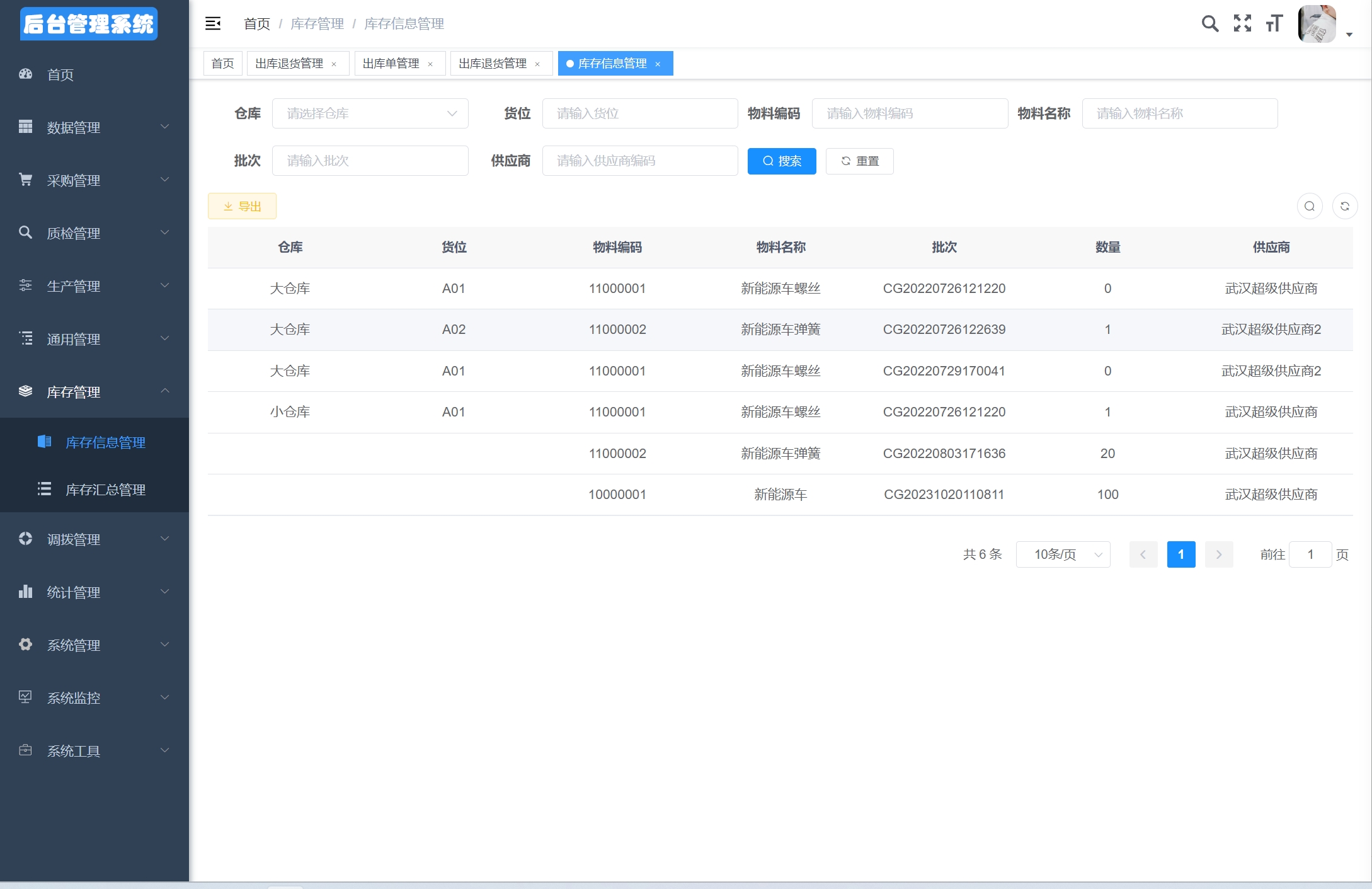Open the header search magnifier icon
Viewport: 1372px width, 889px height.
click(x=1209, y=24)
